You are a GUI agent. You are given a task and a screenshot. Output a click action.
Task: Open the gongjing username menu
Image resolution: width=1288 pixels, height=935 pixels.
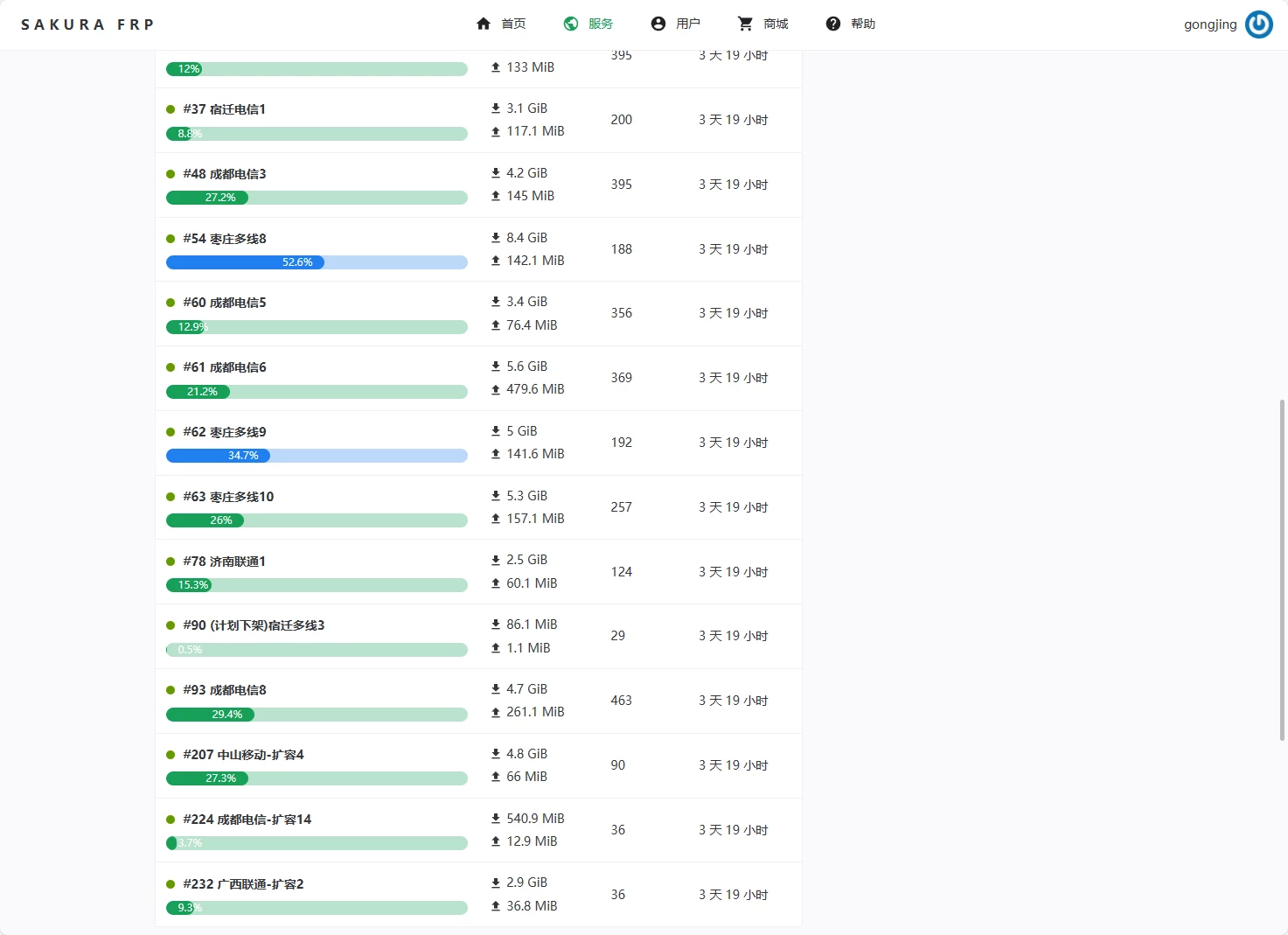point(1210,24)
